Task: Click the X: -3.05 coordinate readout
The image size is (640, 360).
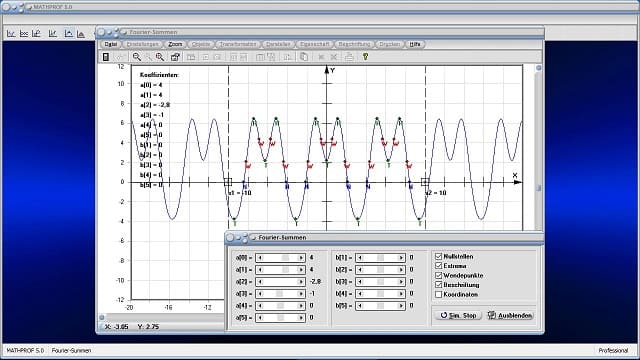Action: 117,327
